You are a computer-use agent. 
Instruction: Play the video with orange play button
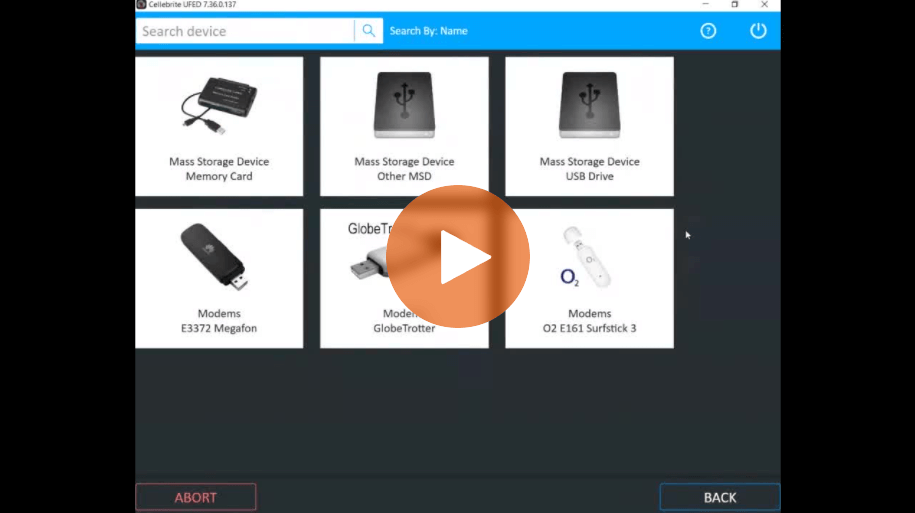(x=458, y=256)
